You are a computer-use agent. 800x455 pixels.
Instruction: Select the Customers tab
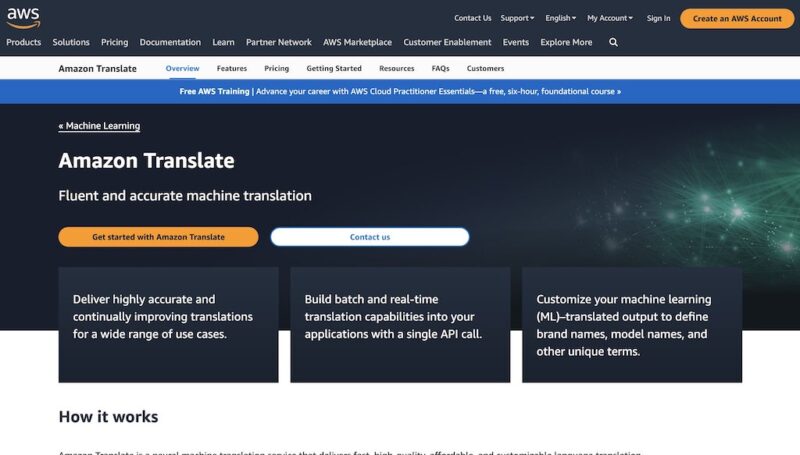click(x=485, y=68)
